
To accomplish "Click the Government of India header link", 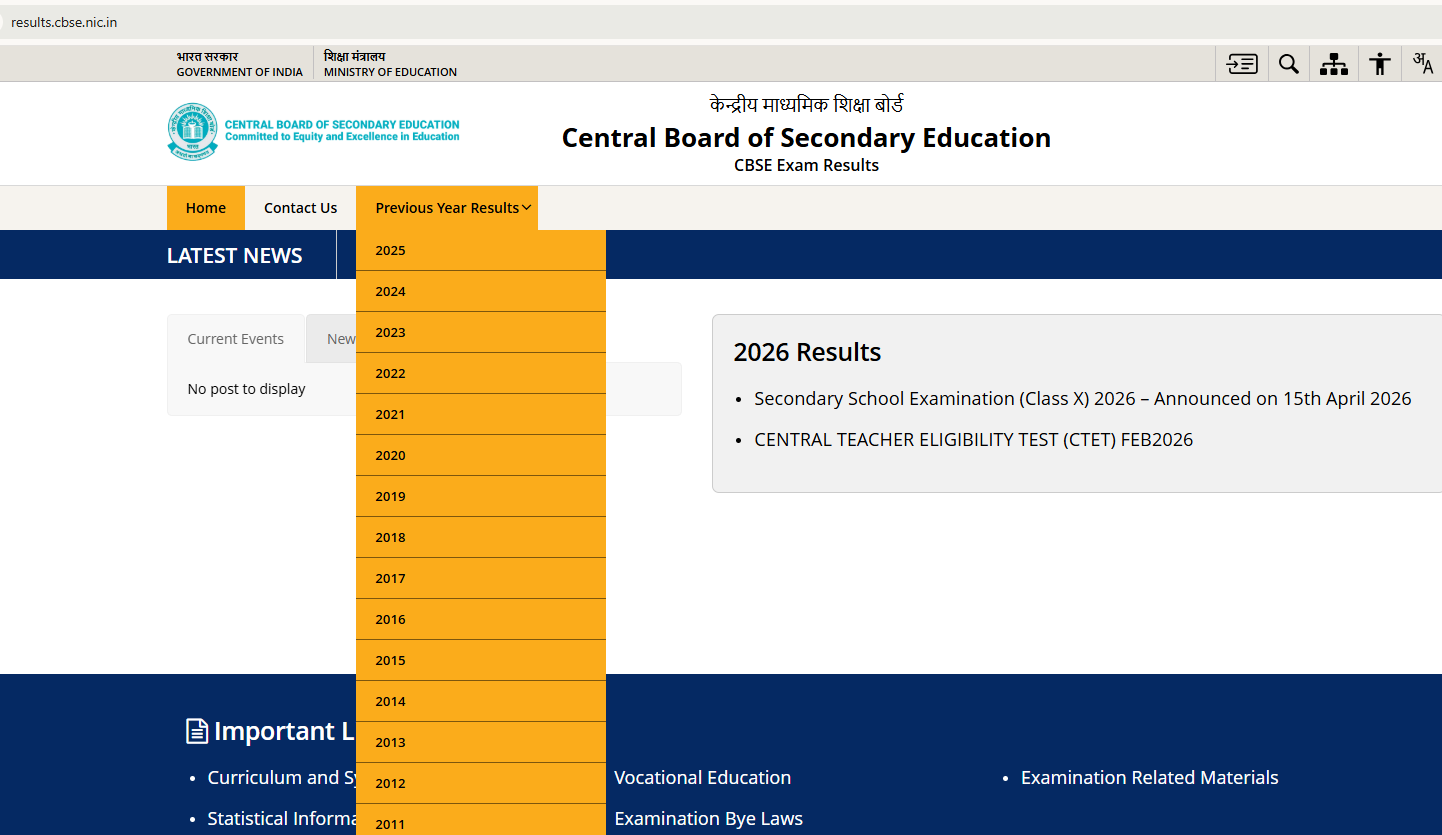I will tap(239, 64).
